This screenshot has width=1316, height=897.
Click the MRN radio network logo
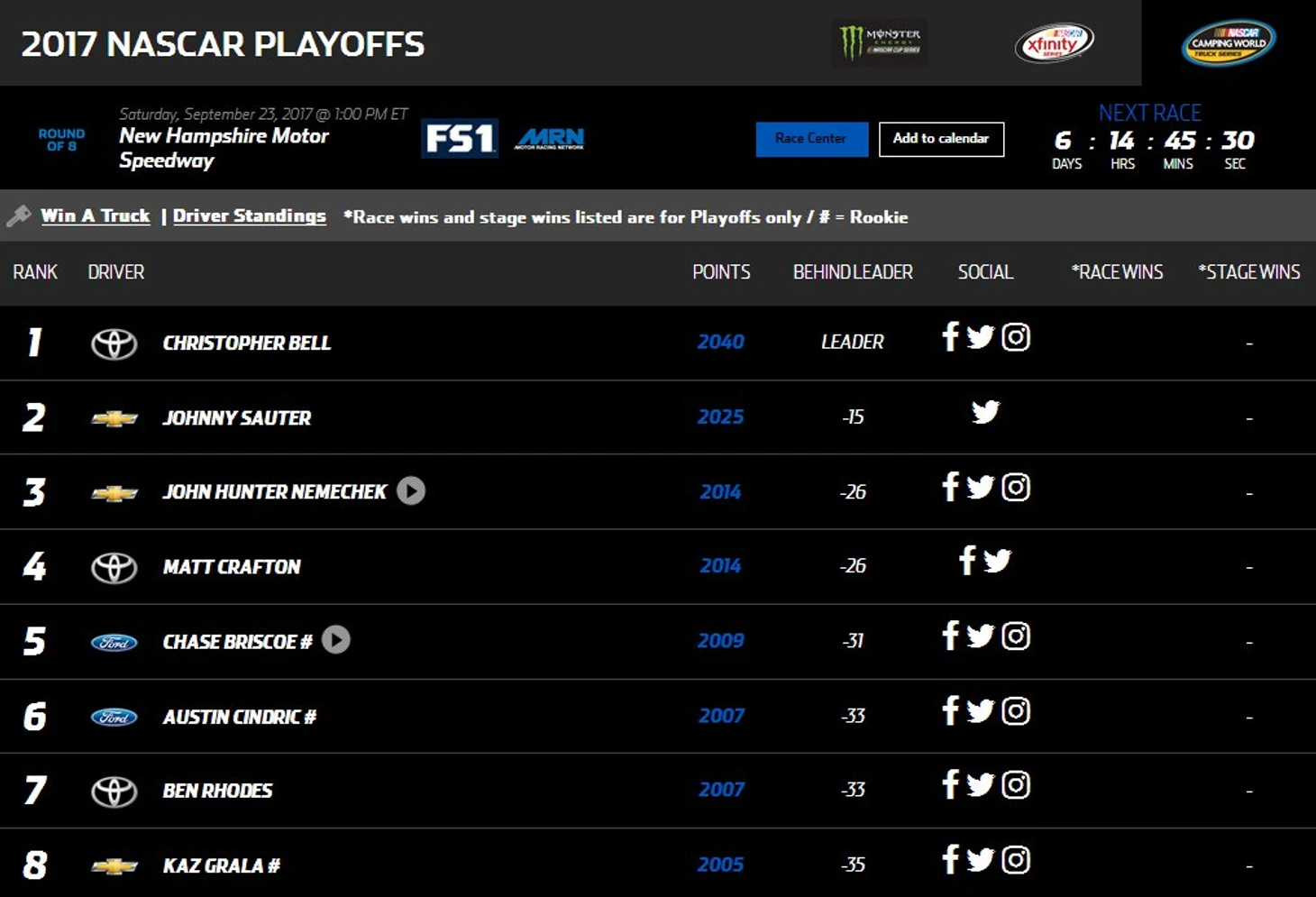click(550, 138)
